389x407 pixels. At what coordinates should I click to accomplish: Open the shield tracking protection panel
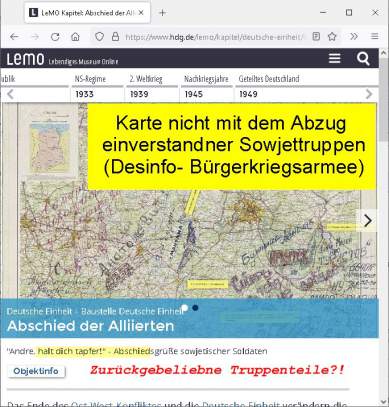(x=99, y=37)
